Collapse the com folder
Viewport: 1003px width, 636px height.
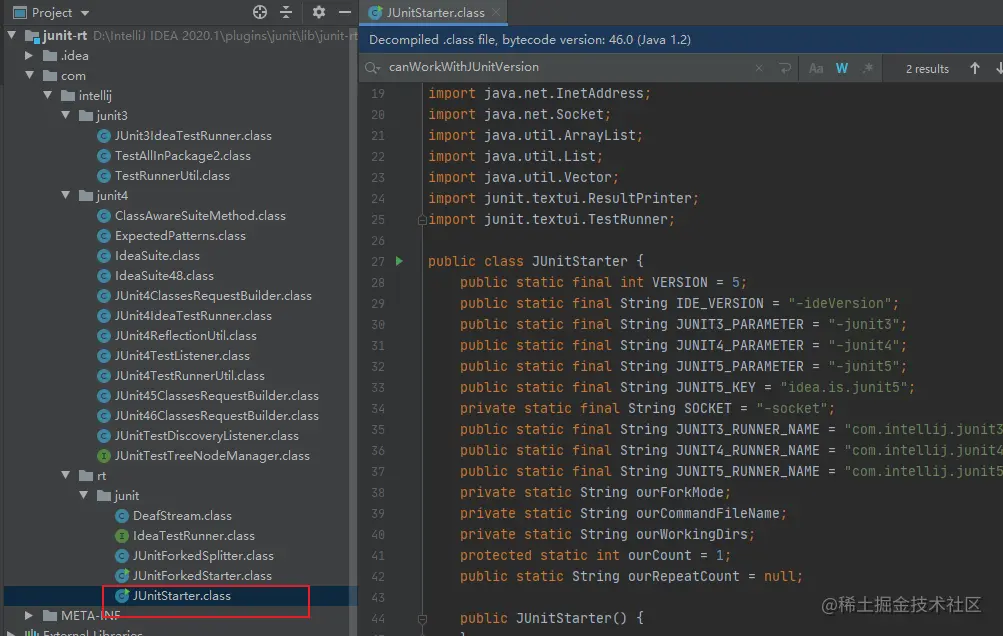(29, 76)
